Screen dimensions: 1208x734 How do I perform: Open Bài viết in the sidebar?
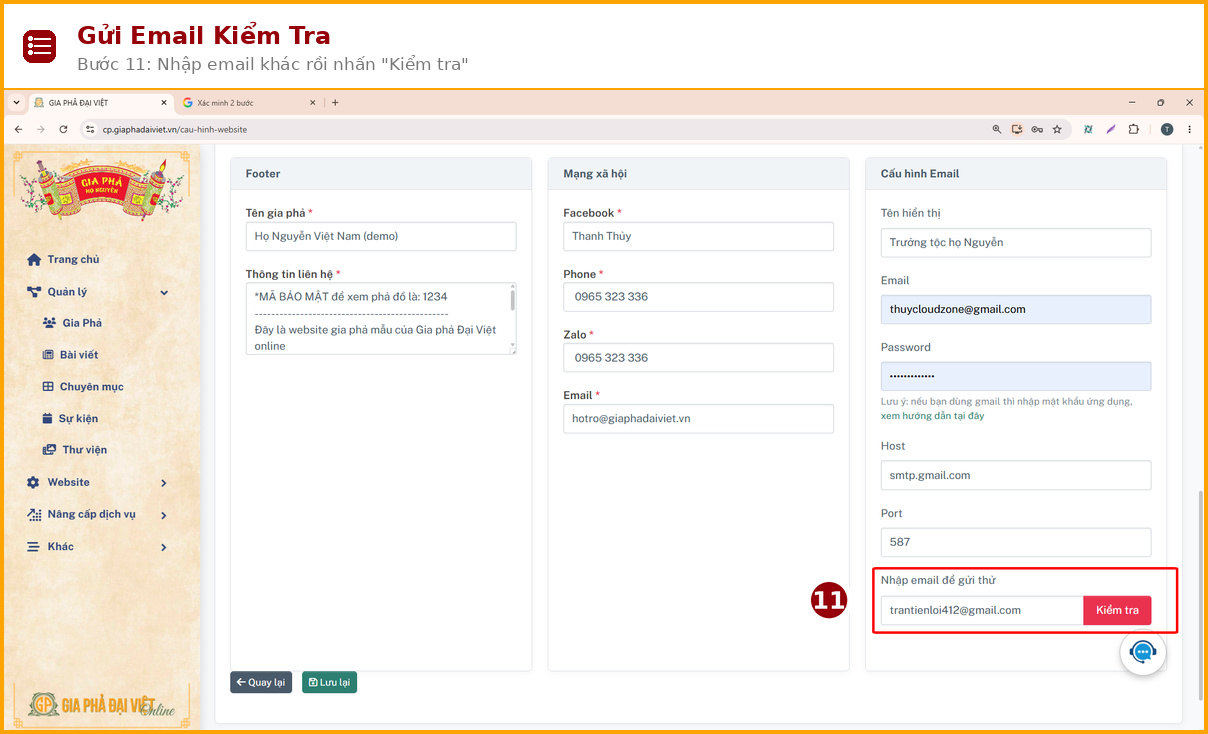(70, 355)
